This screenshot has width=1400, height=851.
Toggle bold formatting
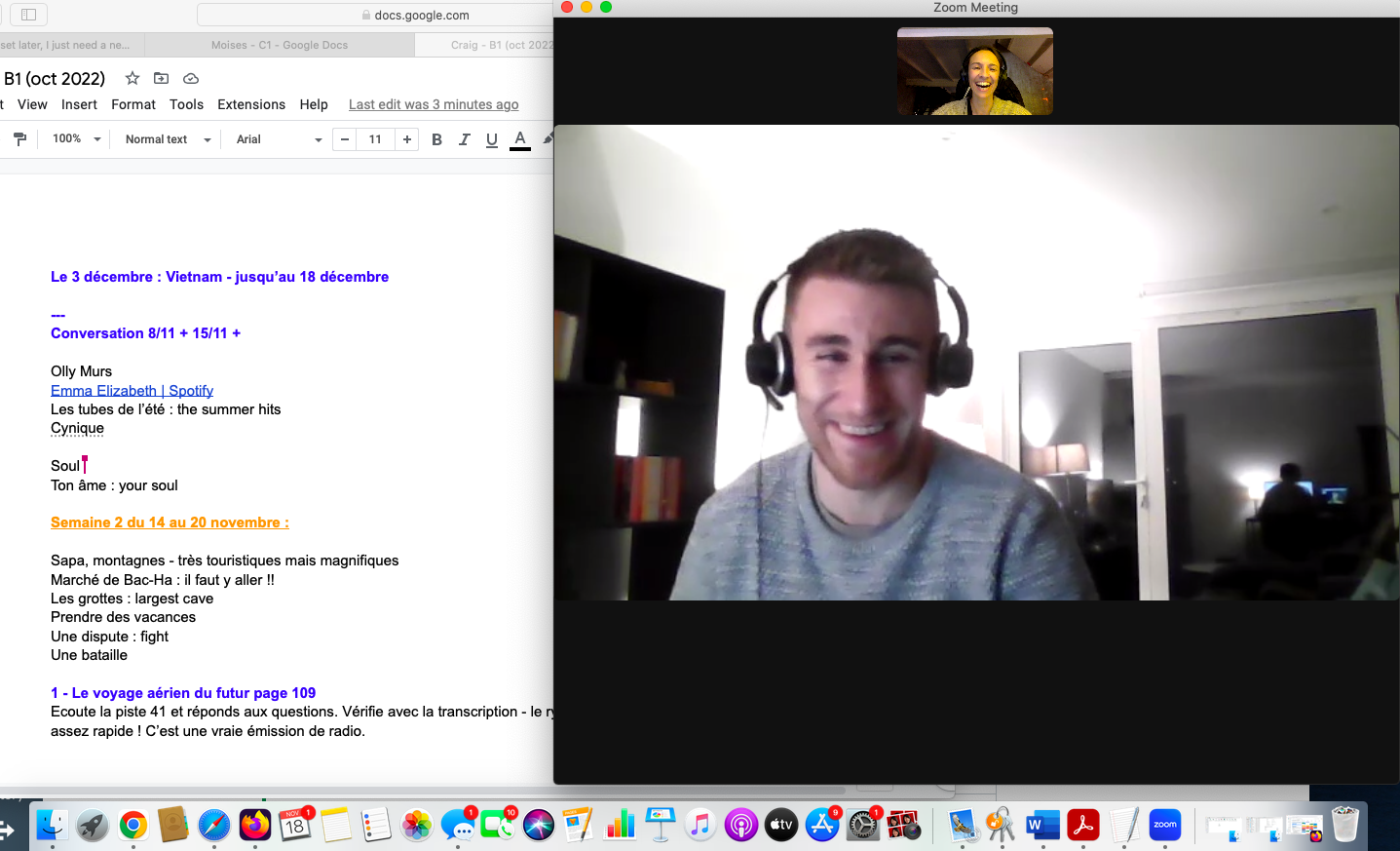click(436, 138)
